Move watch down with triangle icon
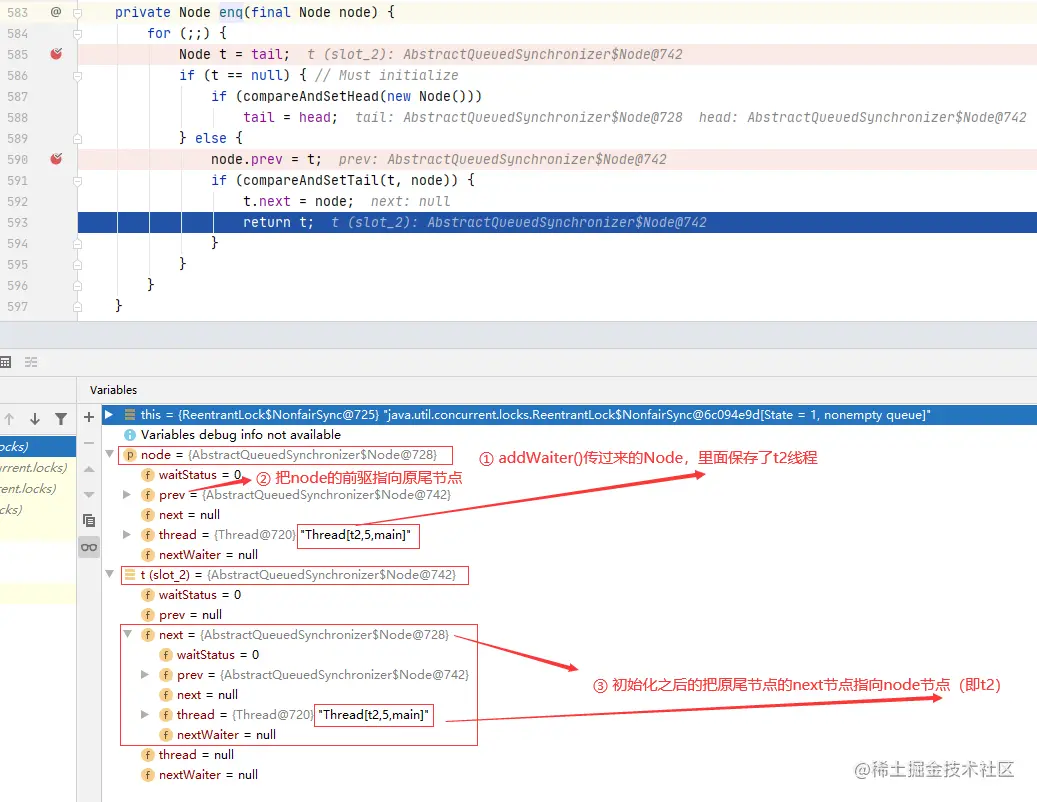The image size is (1037, 802). [x=89, y=495]
